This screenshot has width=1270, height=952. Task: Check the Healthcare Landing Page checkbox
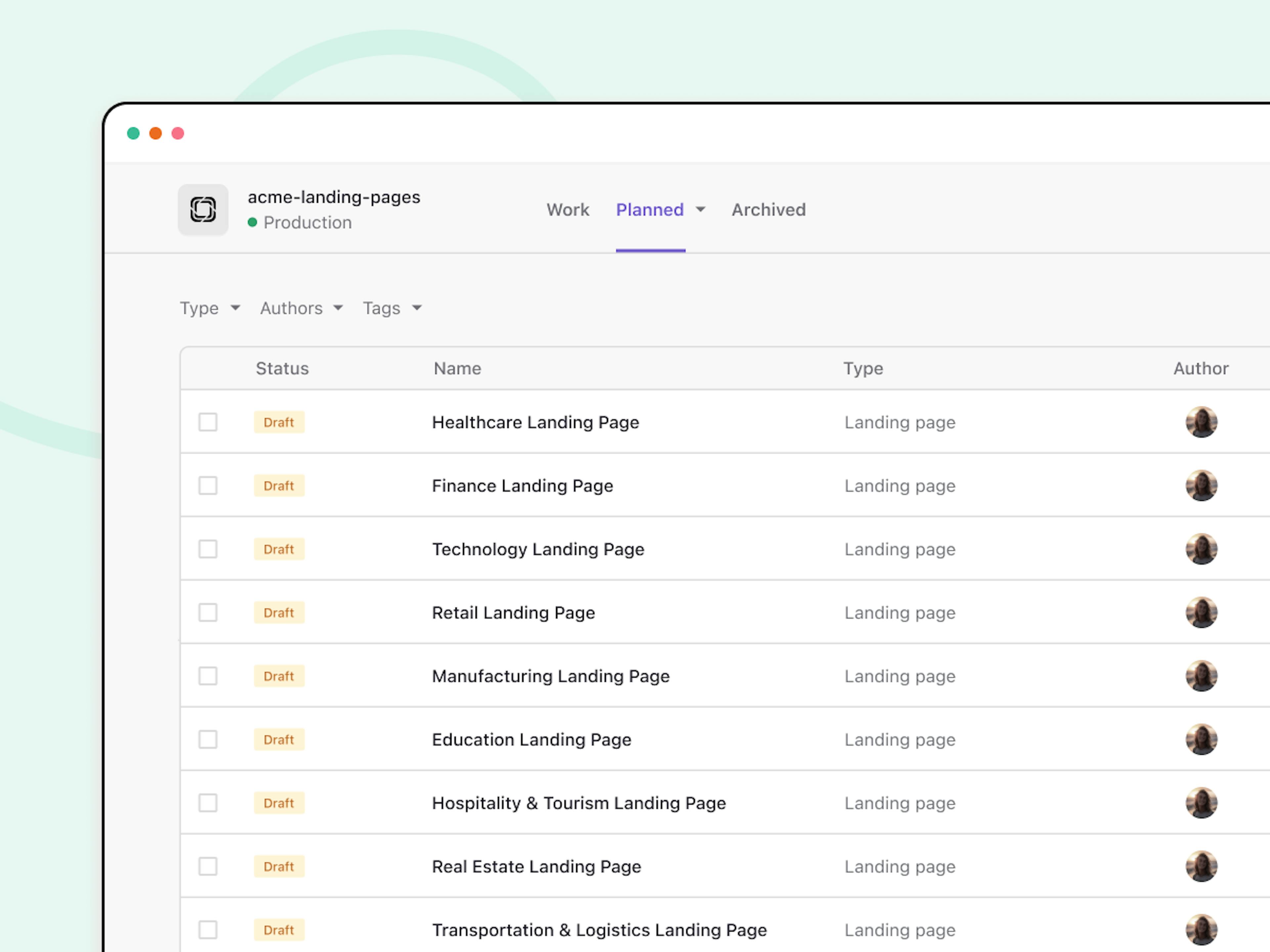tap(208, 422)
